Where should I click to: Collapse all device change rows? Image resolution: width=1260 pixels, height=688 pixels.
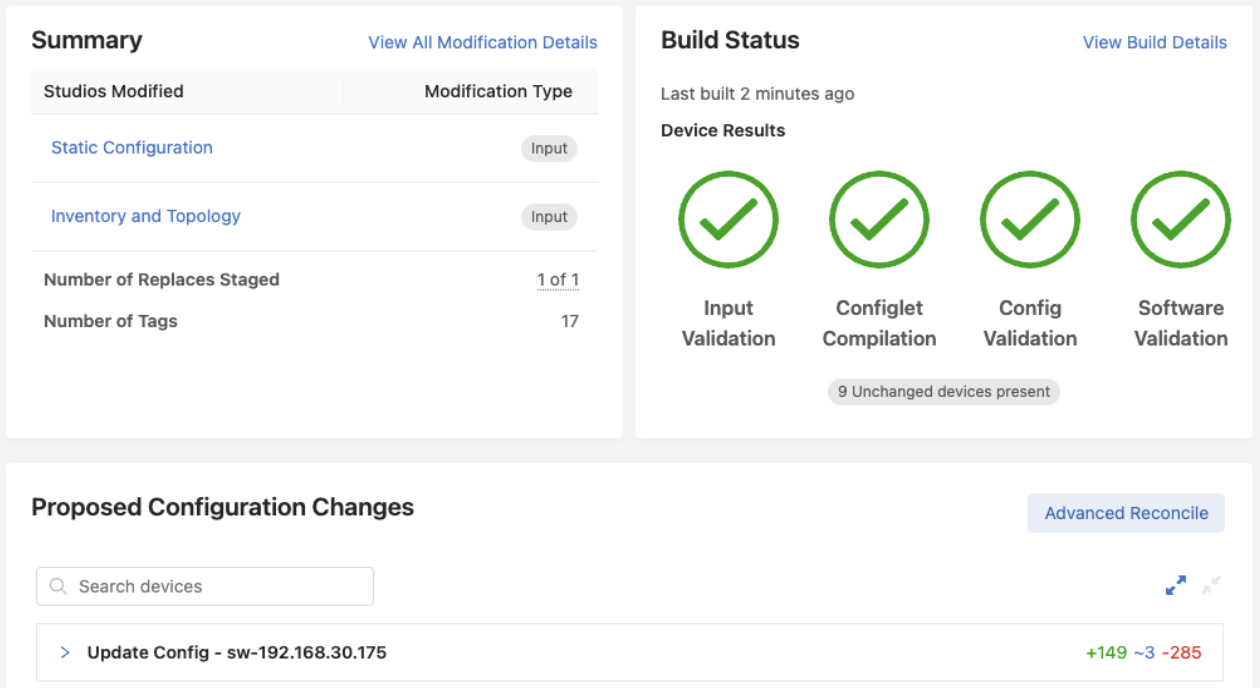tap(1211, 586)
